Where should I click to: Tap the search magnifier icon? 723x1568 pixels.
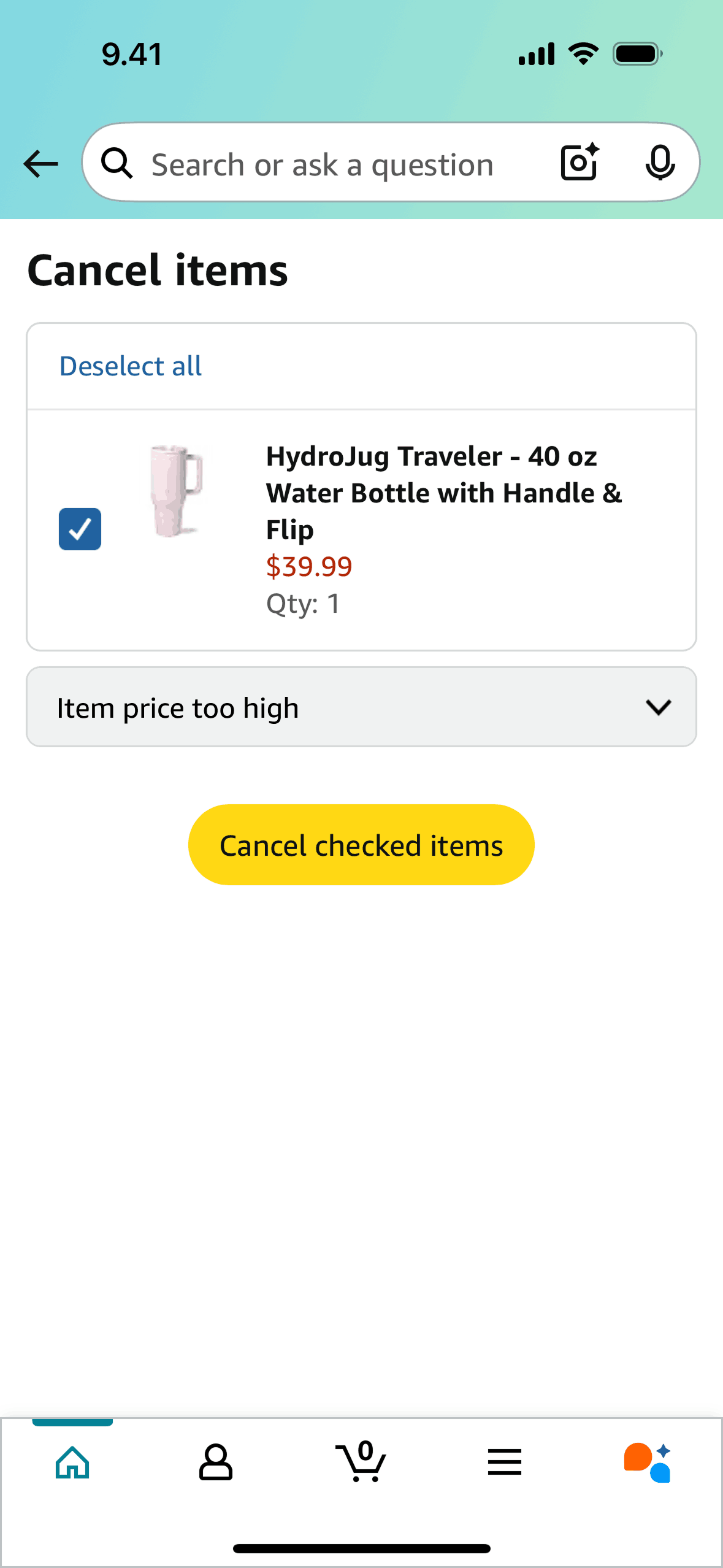click(x=117, y=164)
